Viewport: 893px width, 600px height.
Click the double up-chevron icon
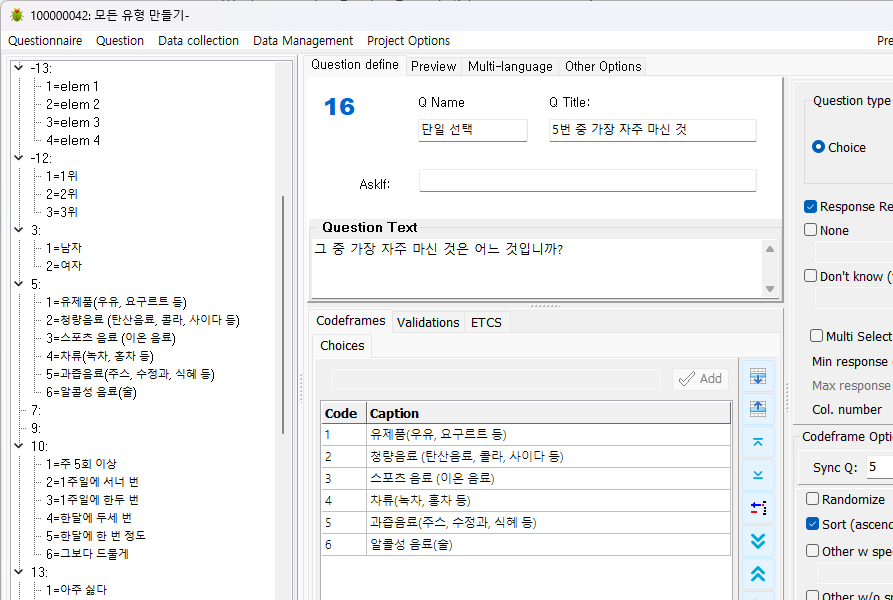pyautogui.click(x=758, y=573)
